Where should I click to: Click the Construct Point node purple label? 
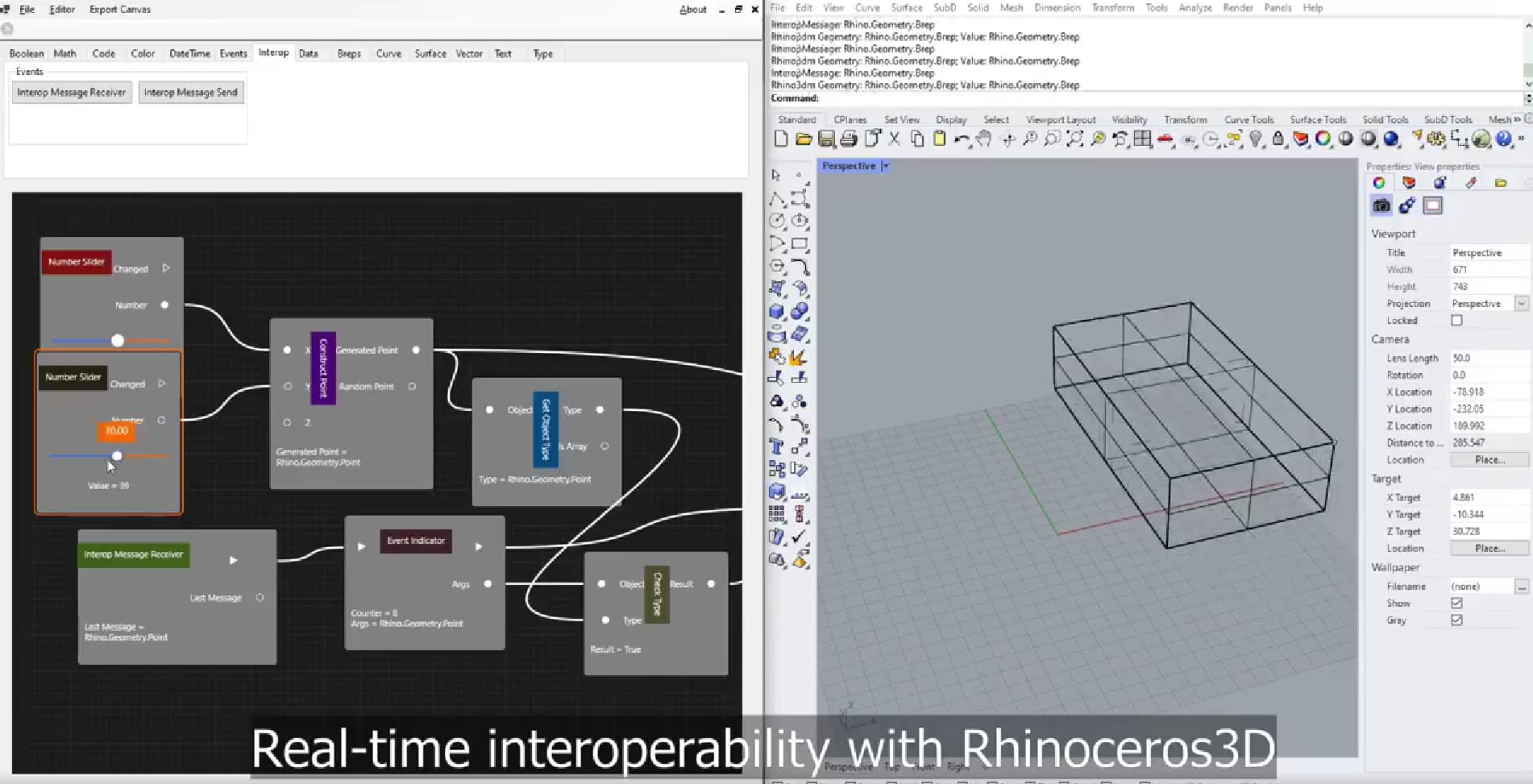pos(323,368)
